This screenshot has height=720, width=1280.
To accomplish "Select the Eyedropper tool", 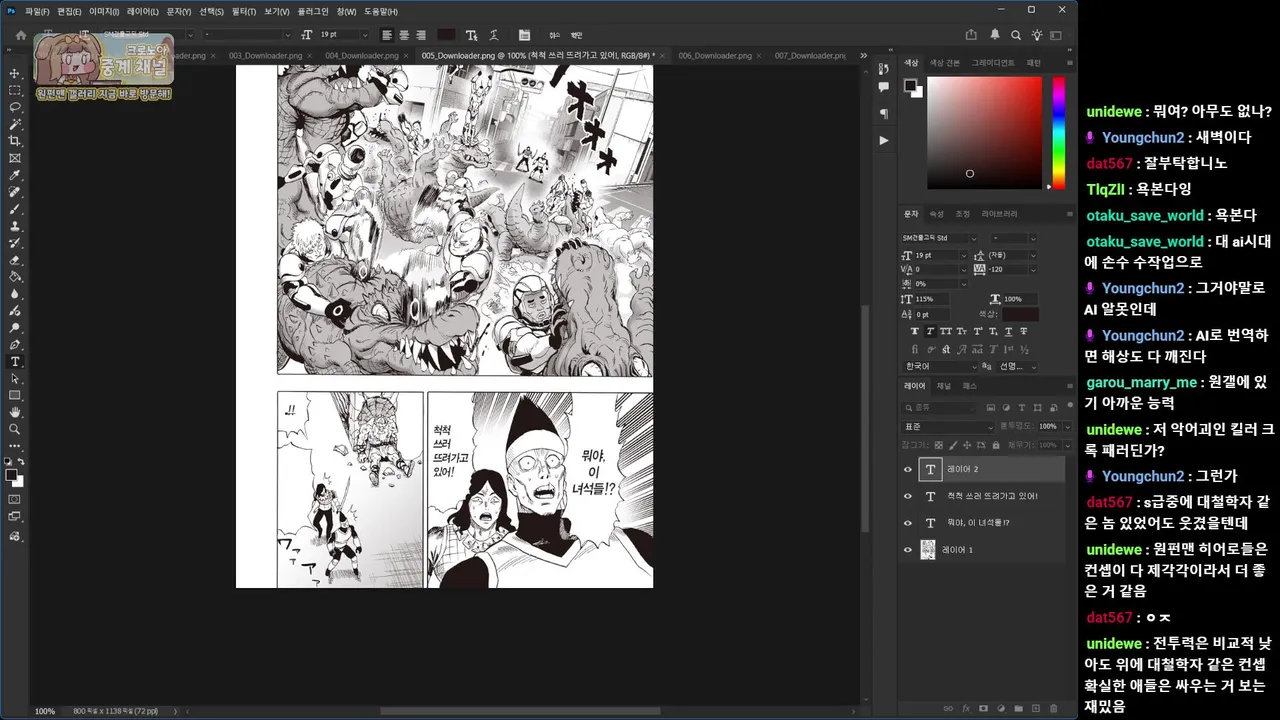I will coord(15,175).
